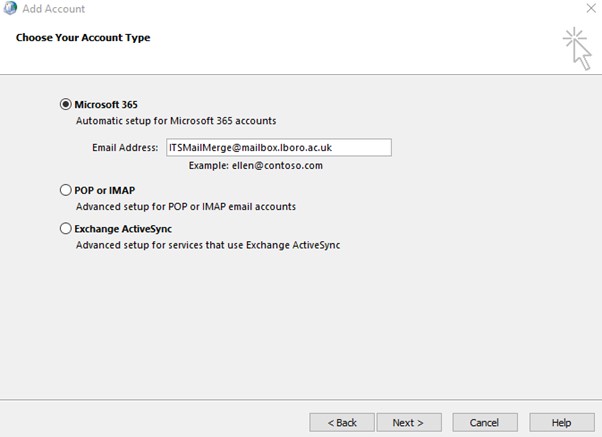
Task: Go back with the Back button
Action: click(342, 422)
